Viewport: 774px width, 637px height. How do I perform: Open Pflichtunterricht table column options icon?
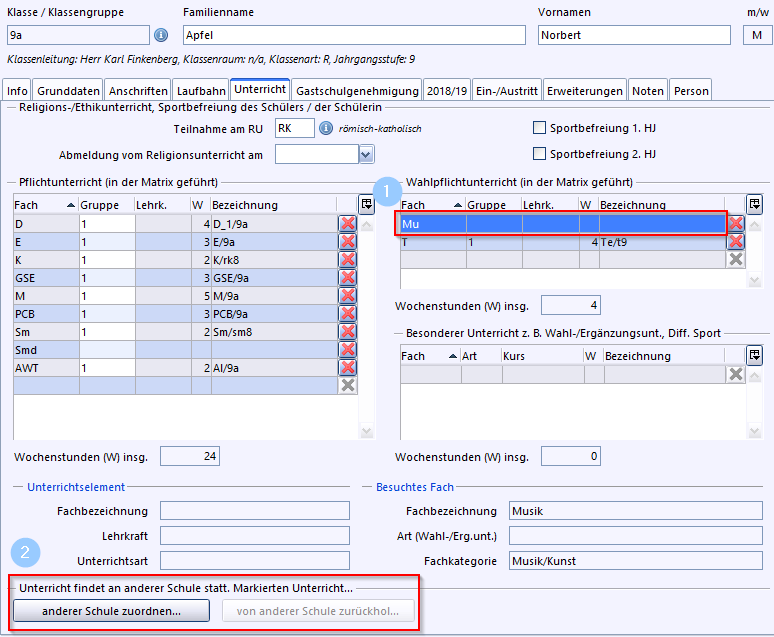pyautogui.click(x=367, y=204)
